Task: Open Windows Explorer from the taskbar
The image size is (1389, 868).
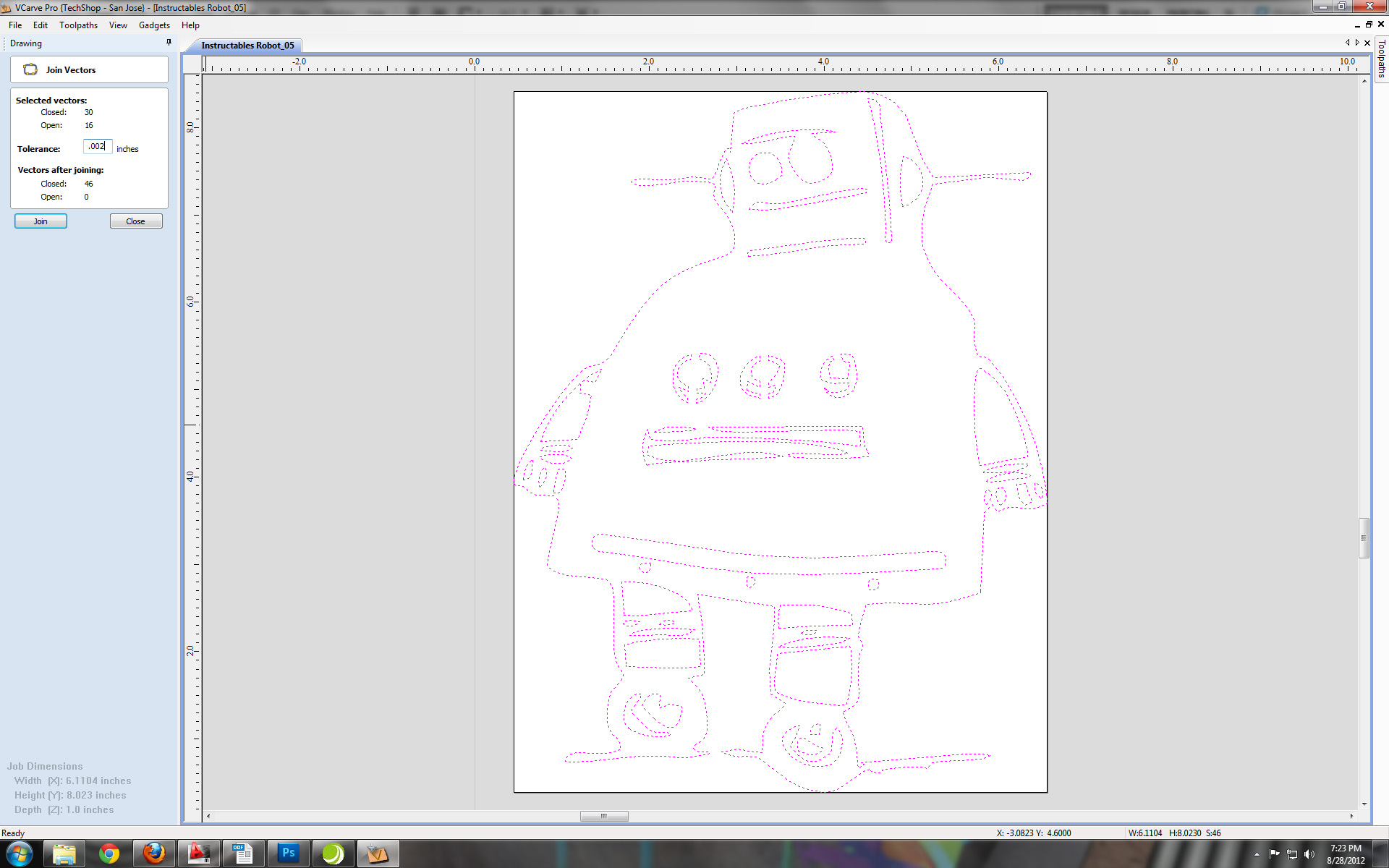Action: [64, 854]
